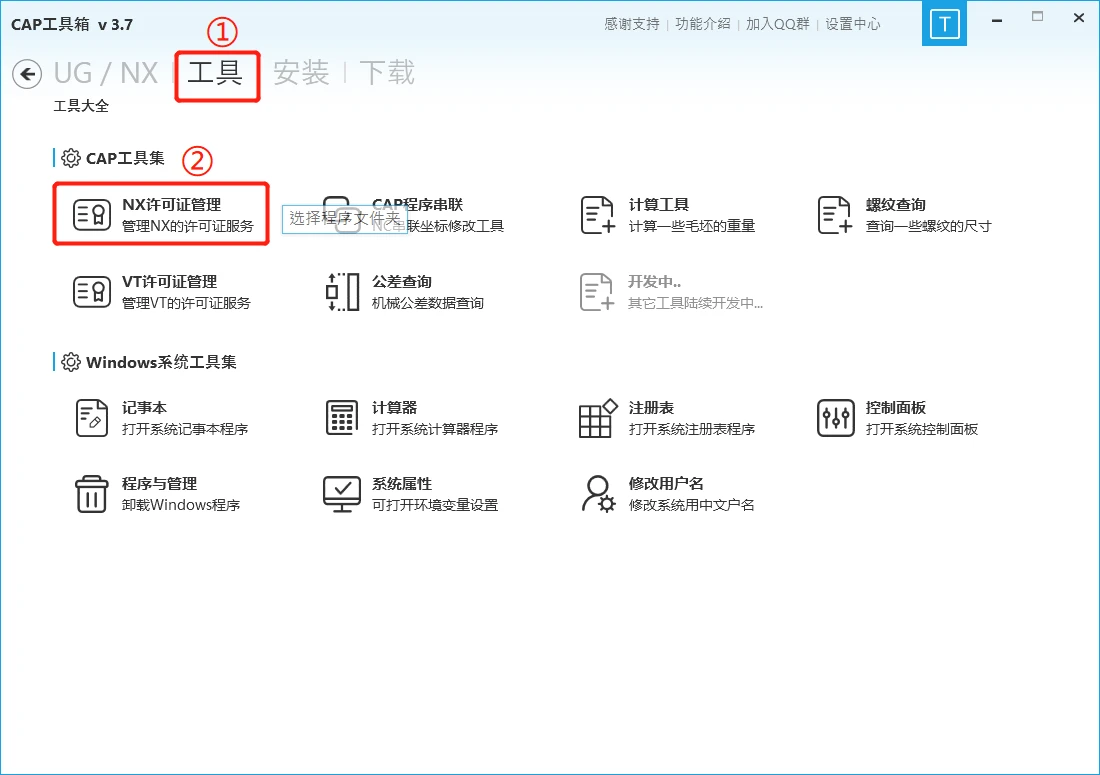The width and height of the screenshot is (1100, 775).
Task: Click 计算器 title text
Action: point(394,408)
